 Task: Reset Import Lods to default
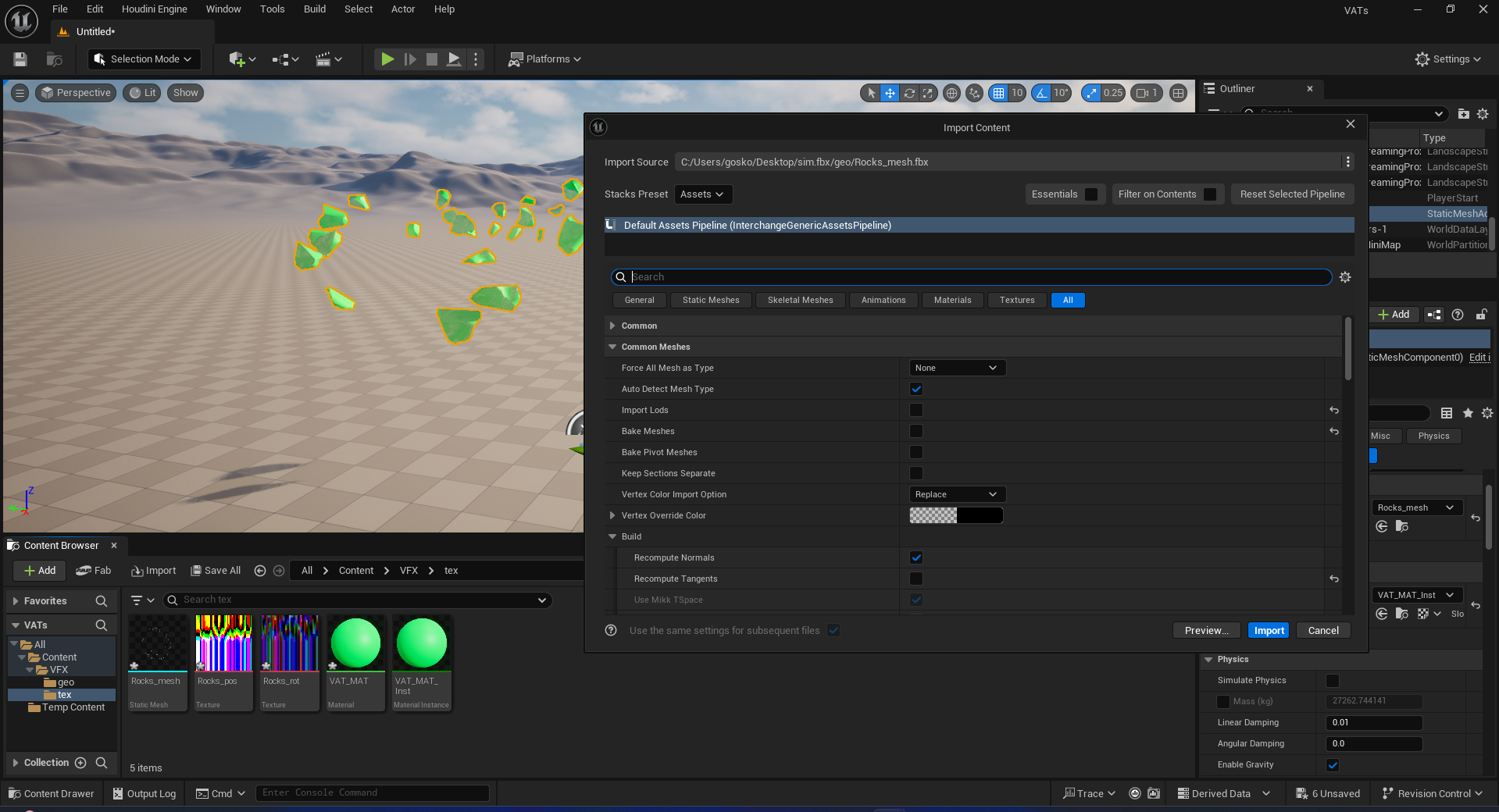[x=1334, y=410]
